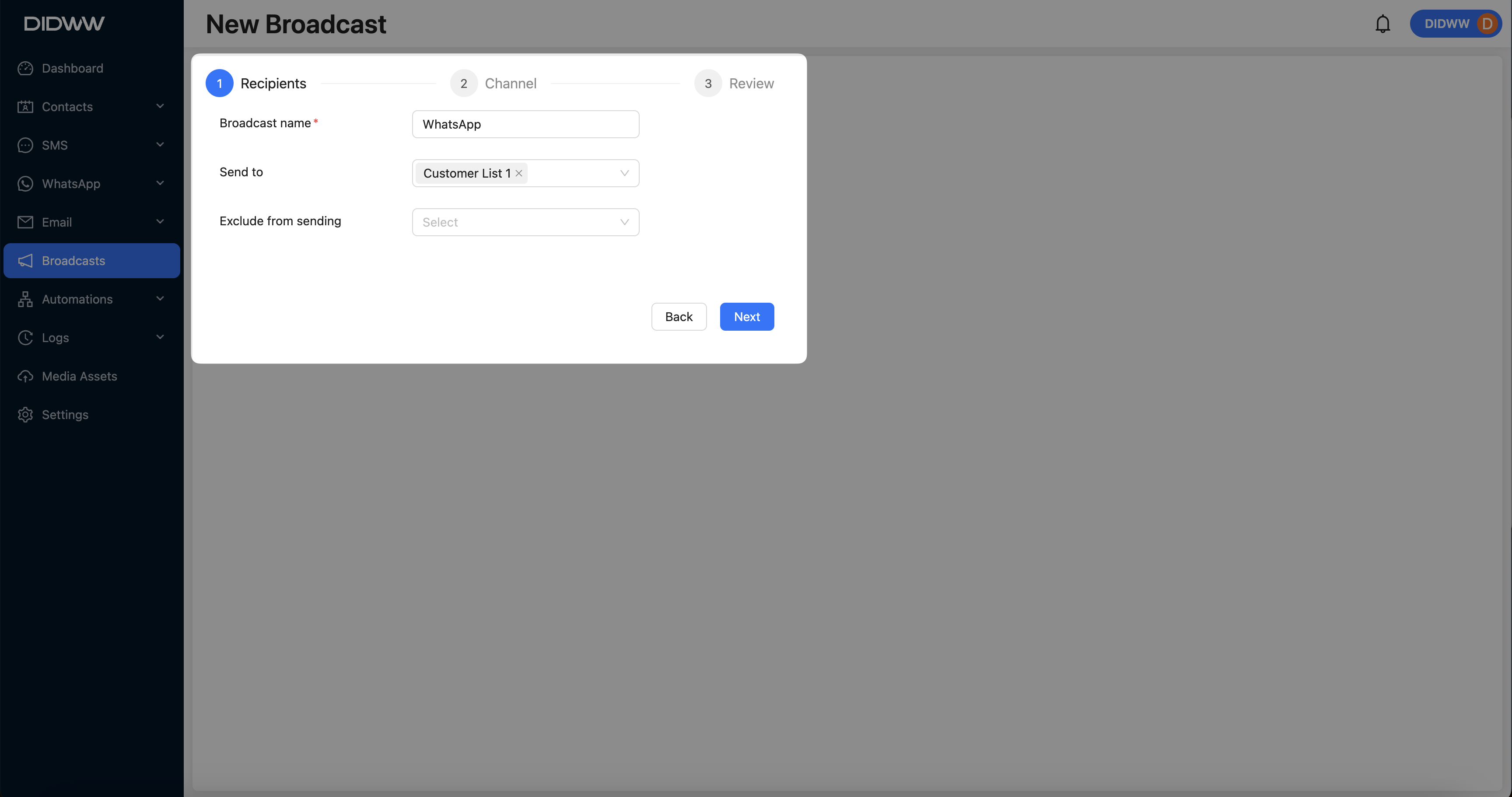
Task: Expand the WhatsApp sidebar section
Action: [x=160, y=184]
